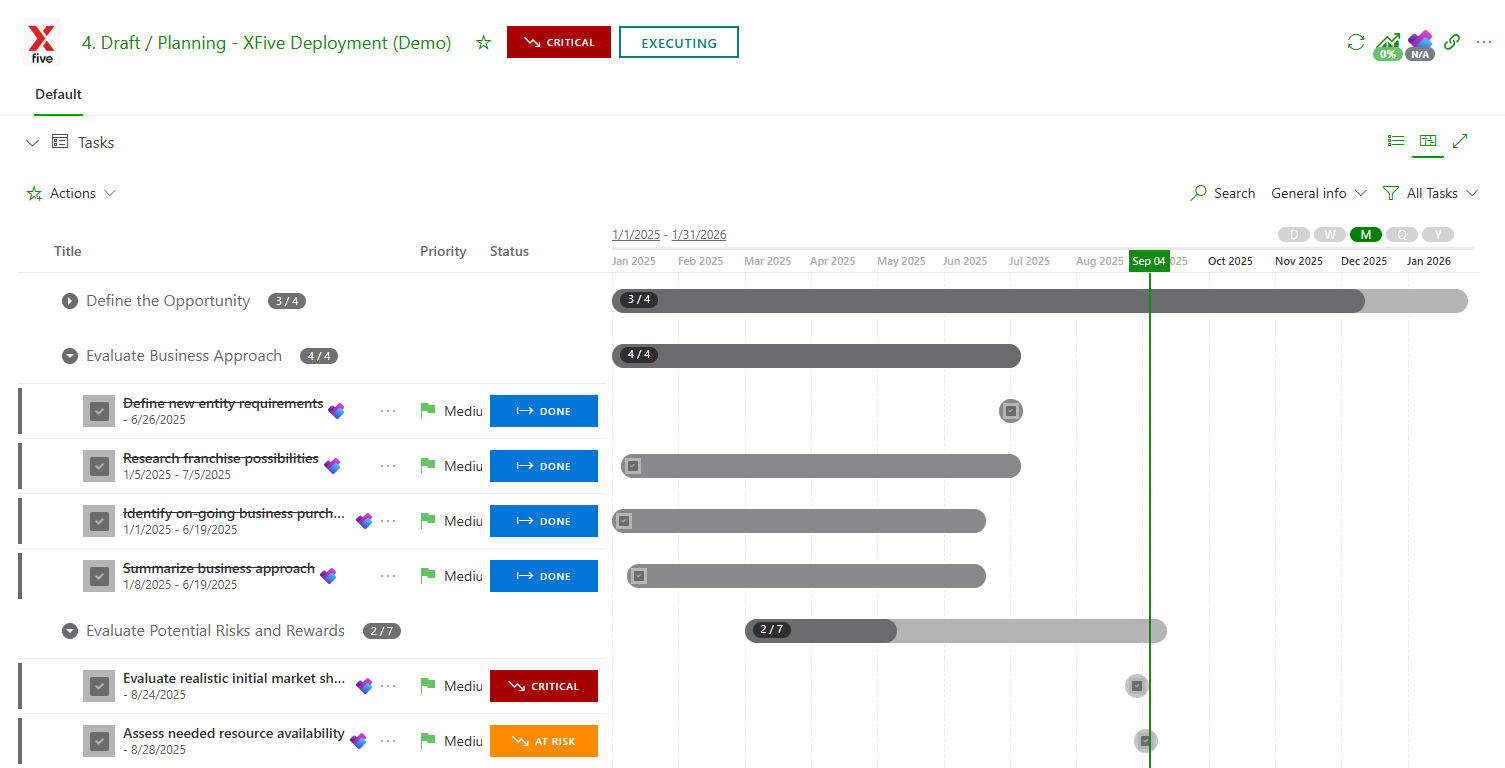Set timeline scale to Quarters (Q)
Screen dimensions: 1505x768
pos(1402,234)
